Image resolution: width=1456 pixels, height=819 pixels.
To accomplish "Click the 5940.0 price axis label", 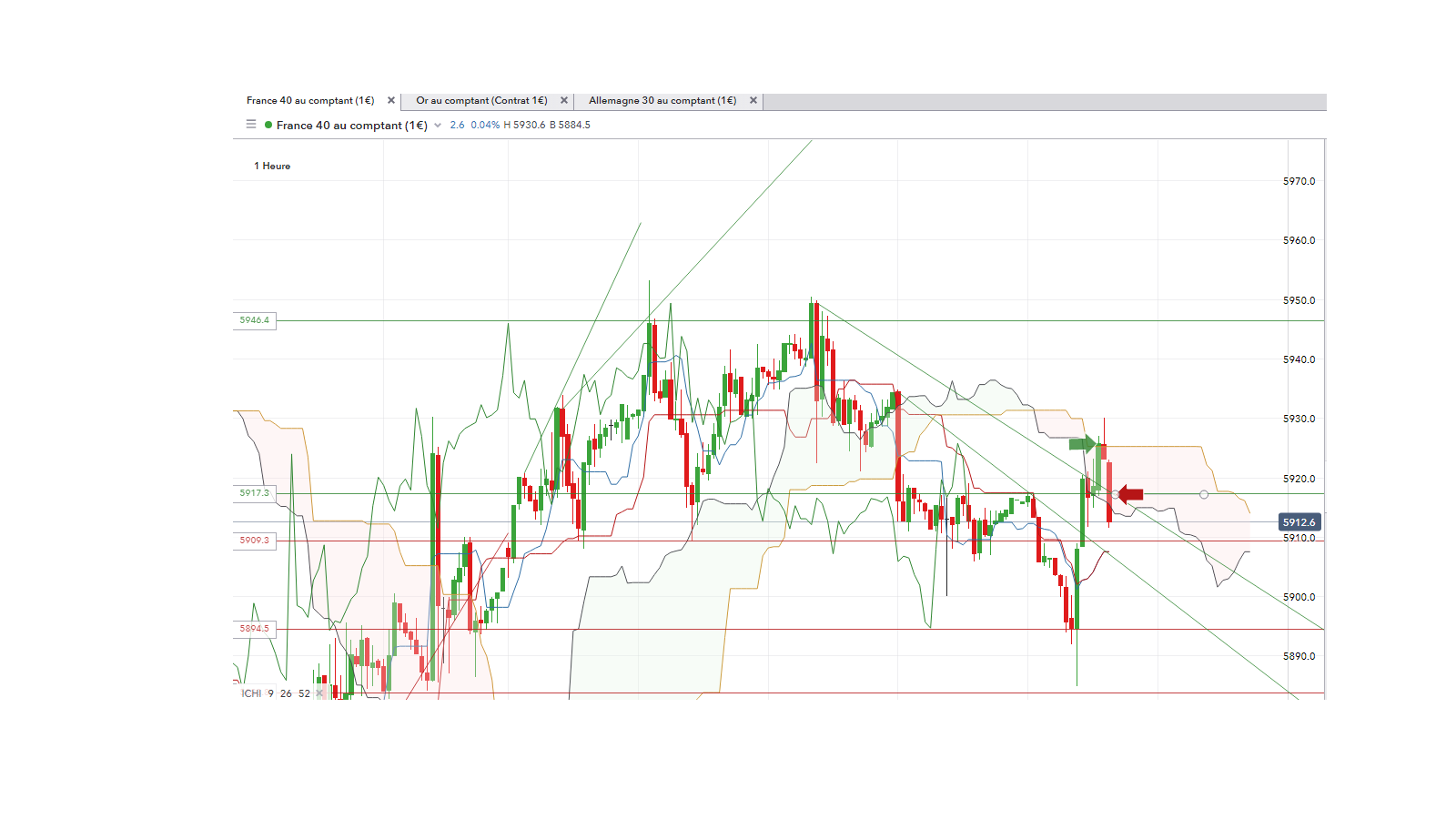I will 1299,359.
